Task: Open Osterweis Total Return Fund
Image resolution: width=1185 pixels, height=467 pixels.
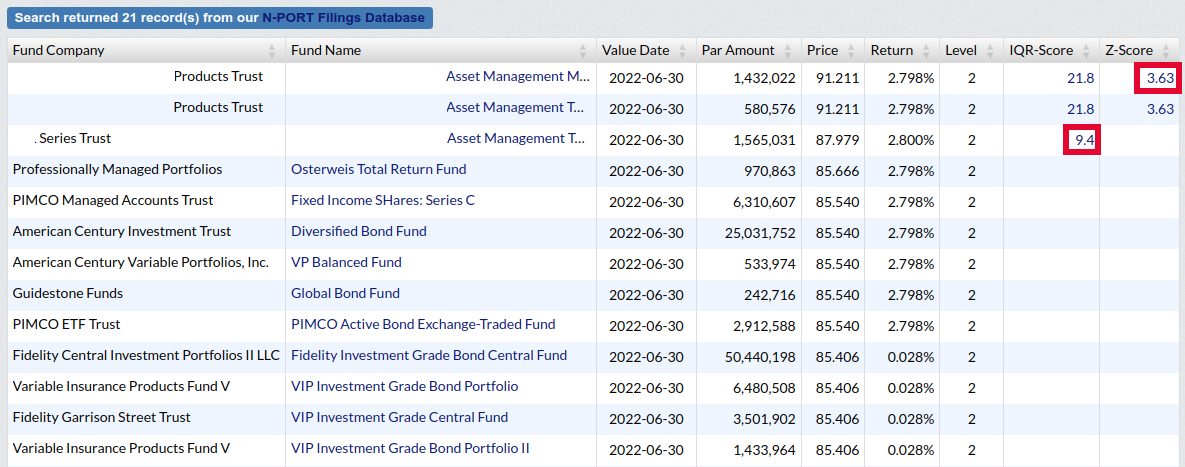Action: point(378,170)
